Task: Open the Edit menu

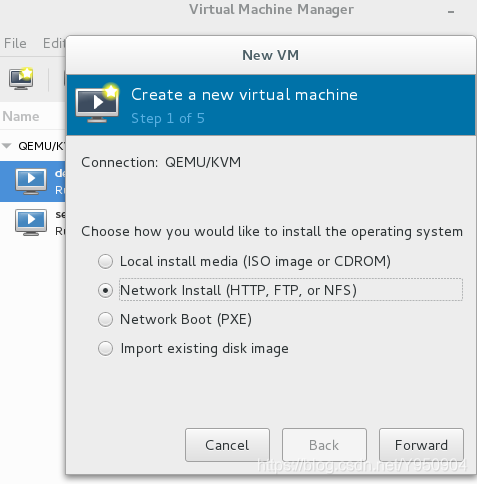Action: tap(54, 43)
